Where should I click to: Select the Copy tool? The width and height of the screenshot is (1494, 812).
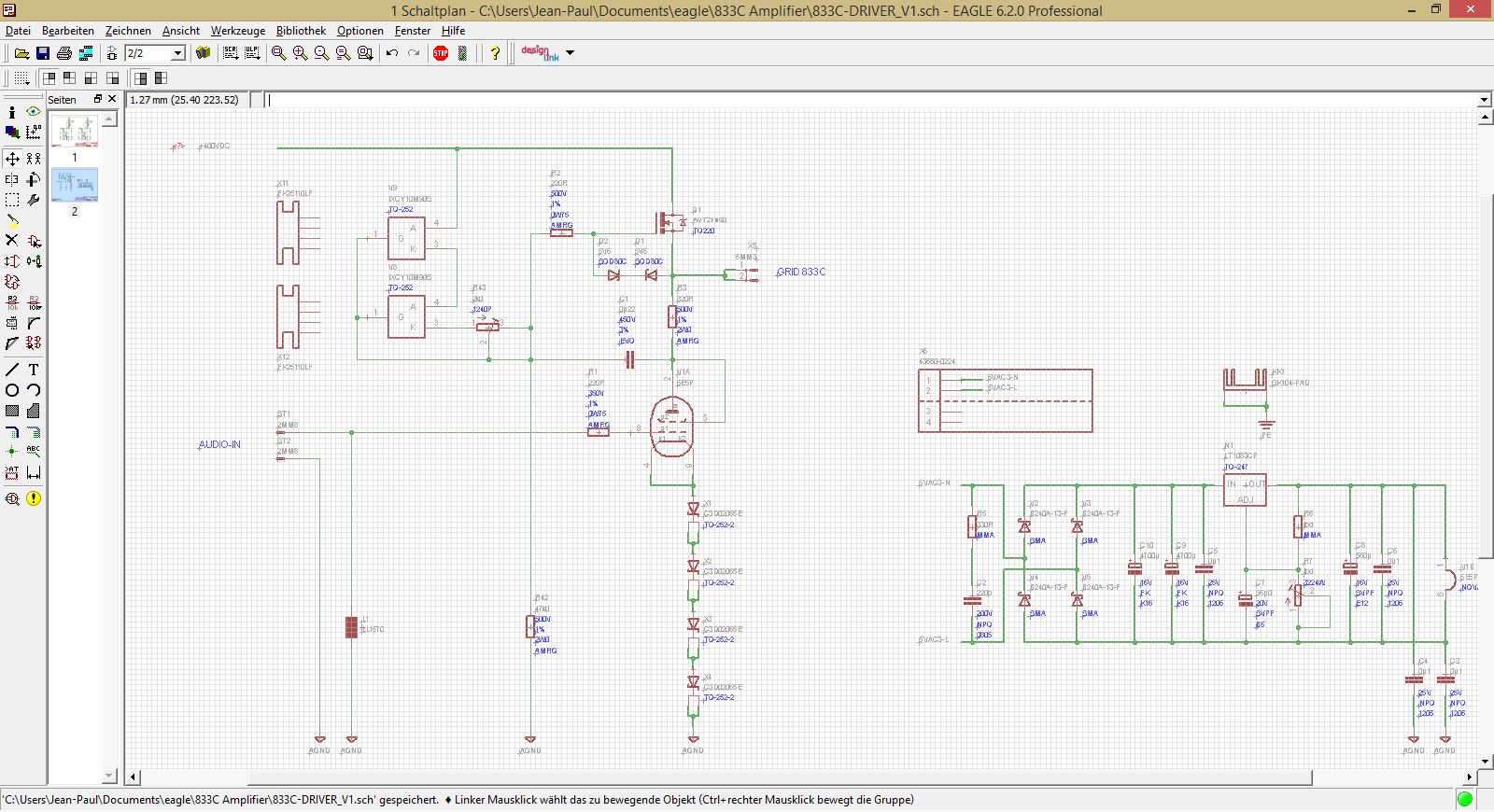34,159
